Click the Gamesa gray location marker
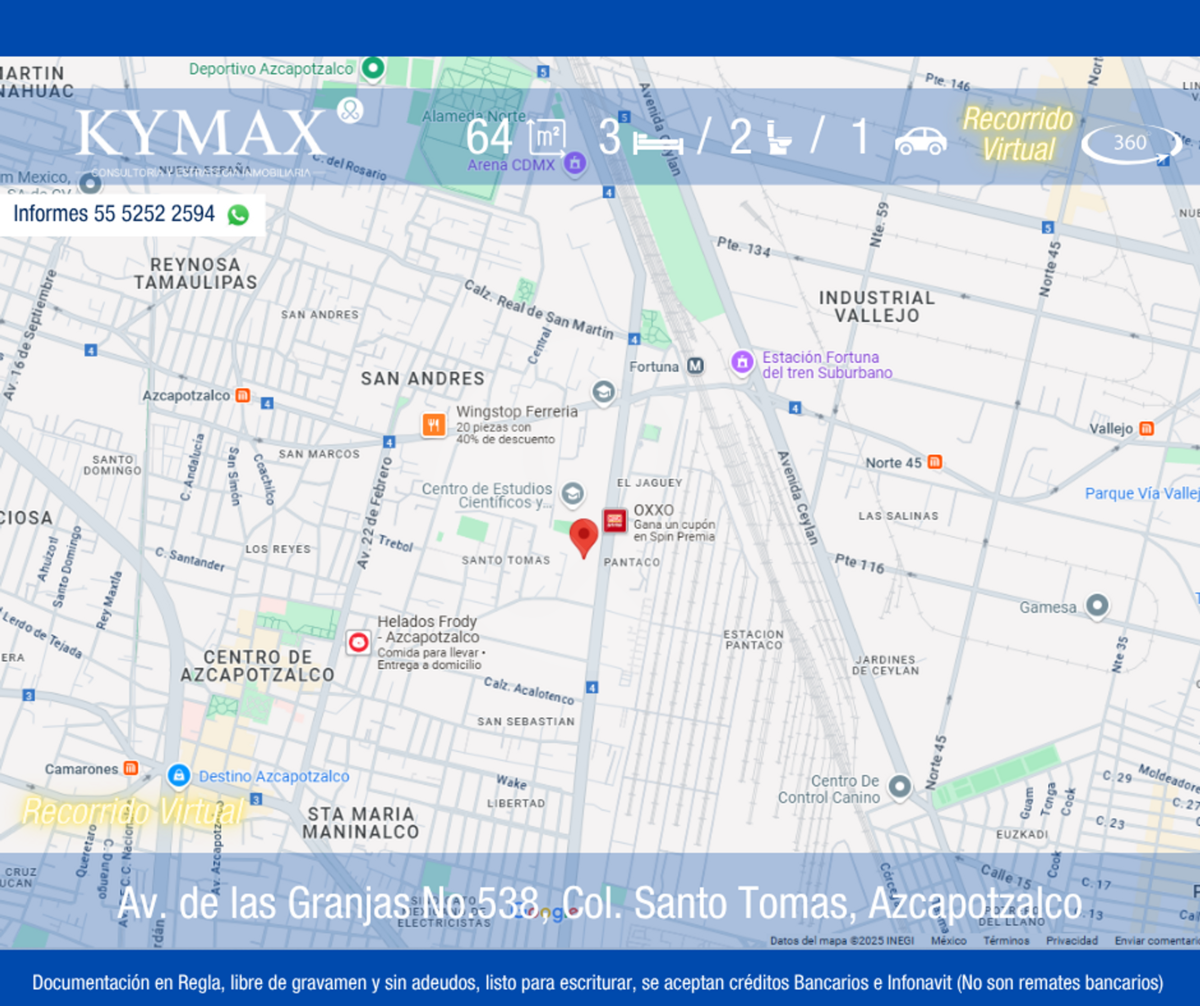The image size is (1200, 1006). click(1098, 606)
